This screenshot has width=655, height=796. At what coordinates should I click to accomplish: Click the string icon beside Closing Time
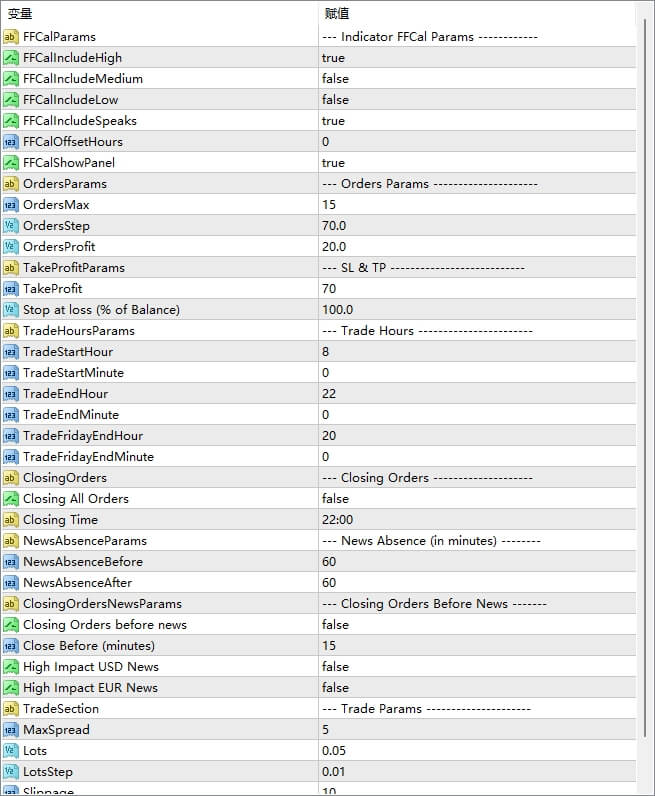point(10,520)
